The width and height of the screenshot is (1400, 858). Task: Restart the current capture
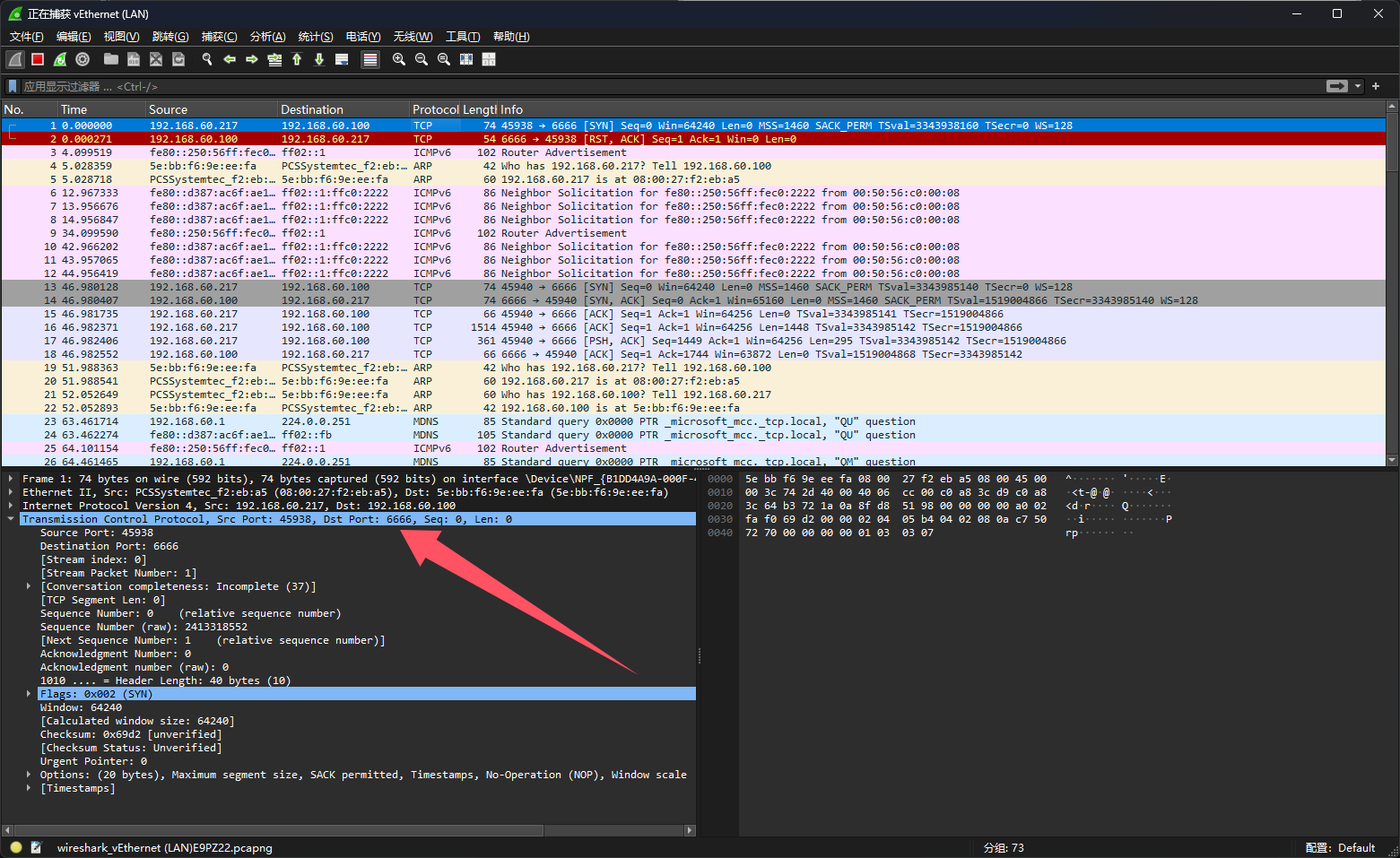pos(60,59)
